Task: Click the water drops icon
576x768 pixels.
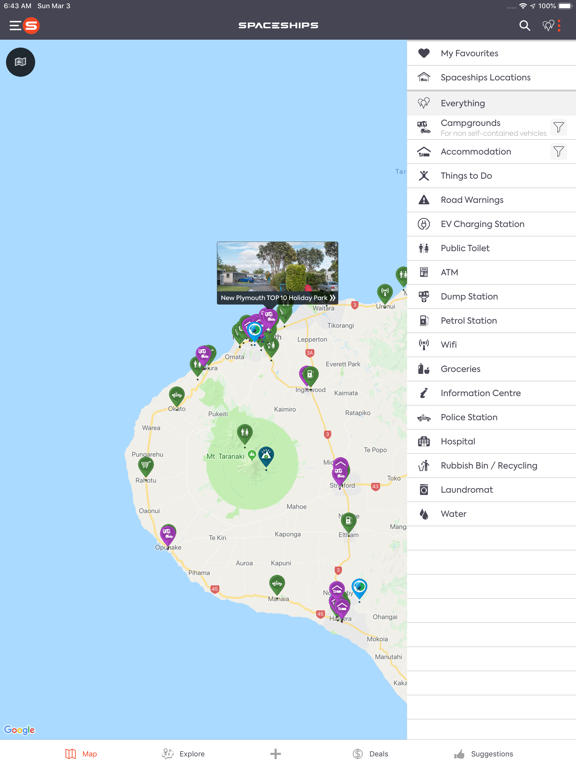Action: (x=424, y=514)
